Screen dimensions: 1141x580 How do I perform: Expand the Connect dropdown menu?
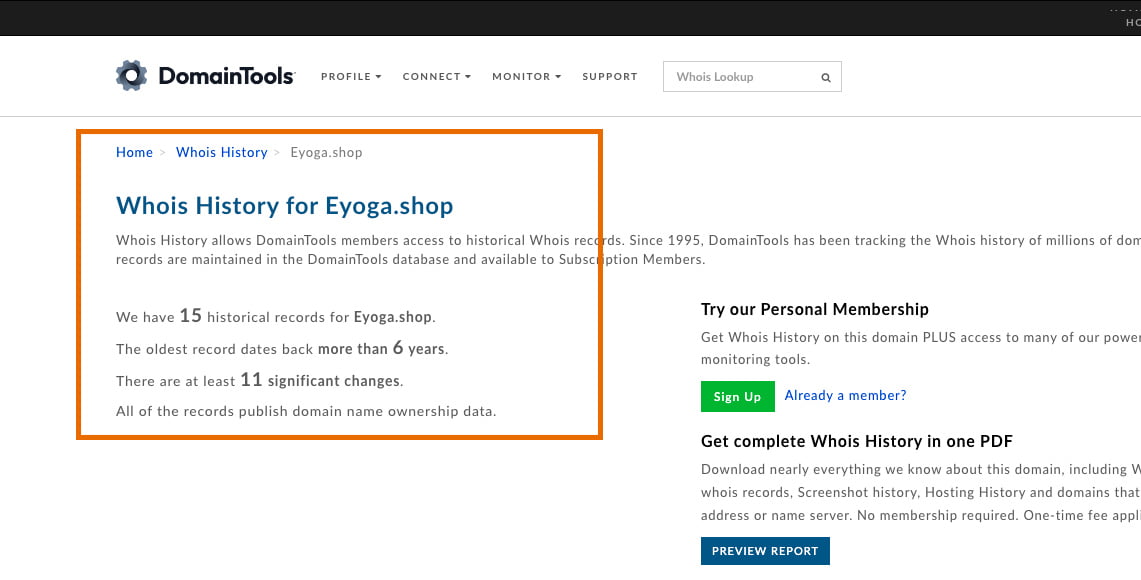(437, 76)
